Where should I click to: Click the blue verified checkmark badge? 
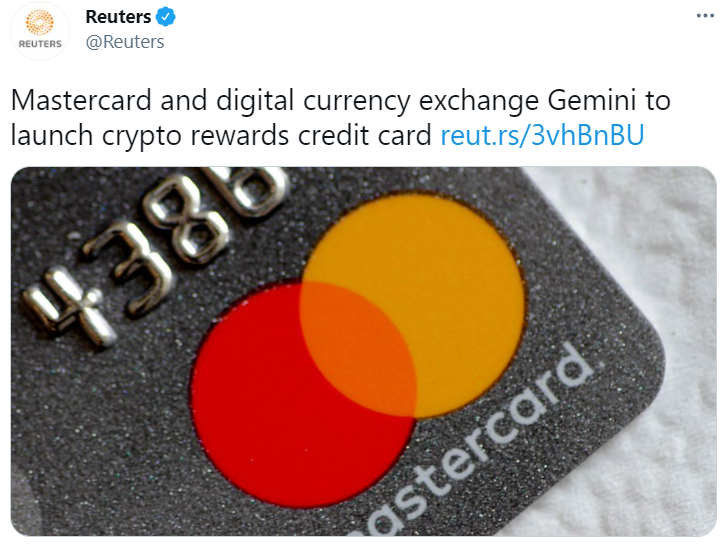tap(165, 17)
